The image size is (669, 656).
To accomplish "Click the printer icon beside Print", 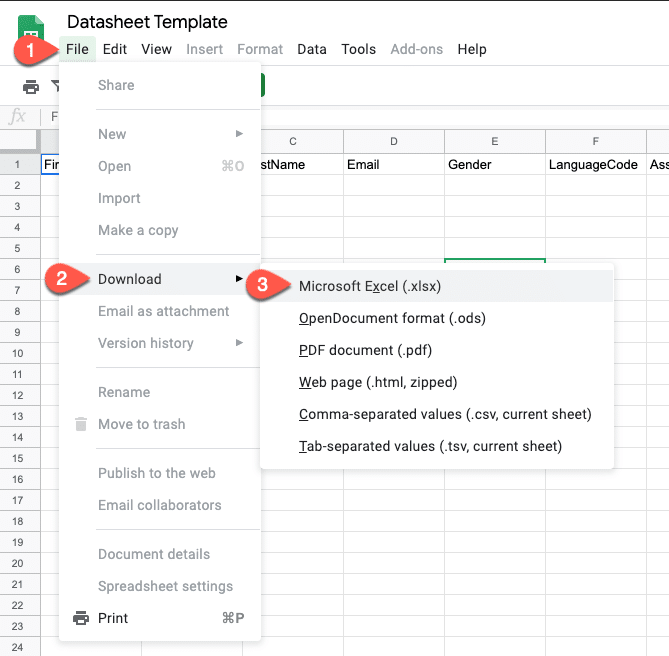I will (x=81, y=618).
